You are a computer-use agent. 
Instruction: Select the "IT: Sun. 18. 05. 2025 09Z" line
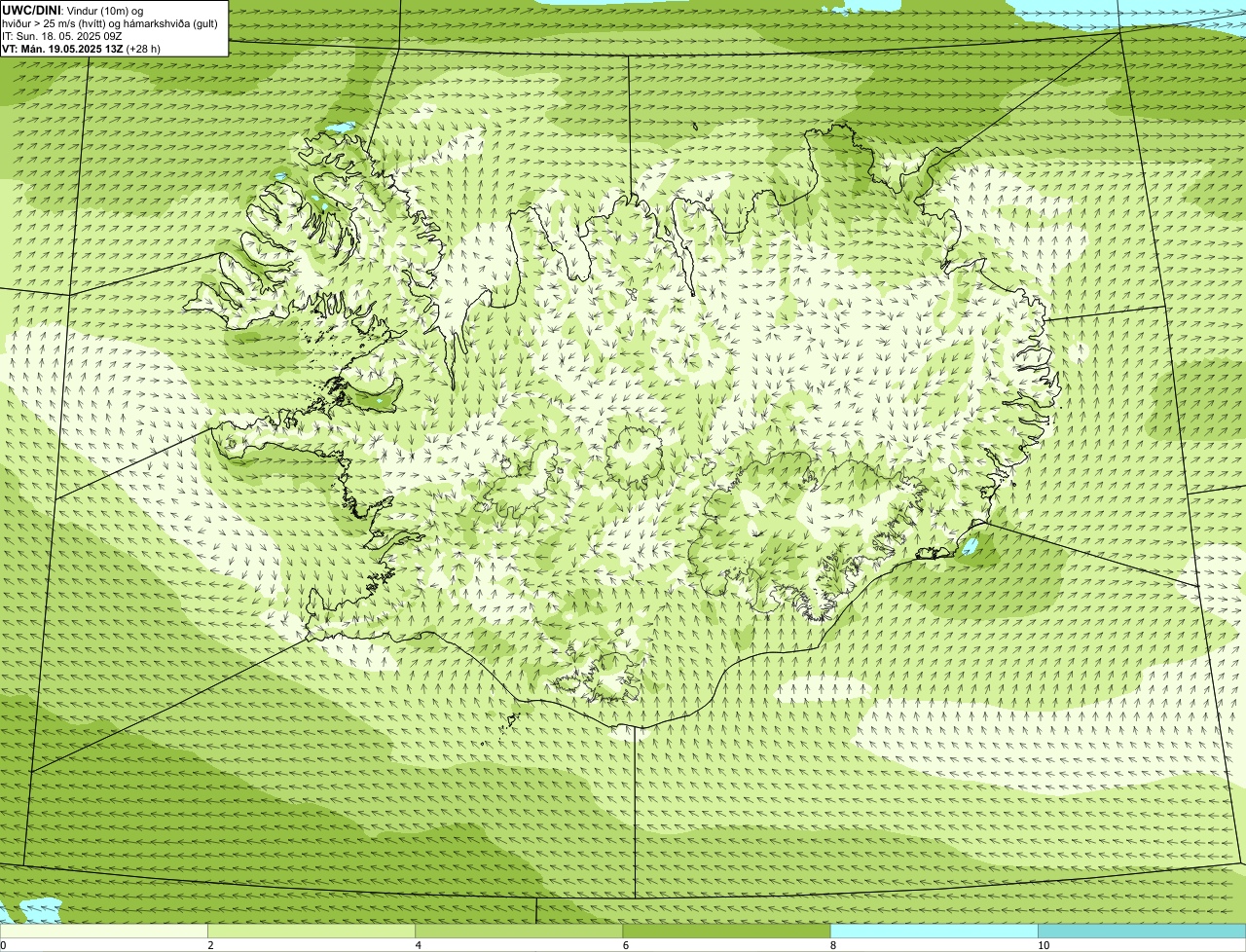[x=62, y=35]
